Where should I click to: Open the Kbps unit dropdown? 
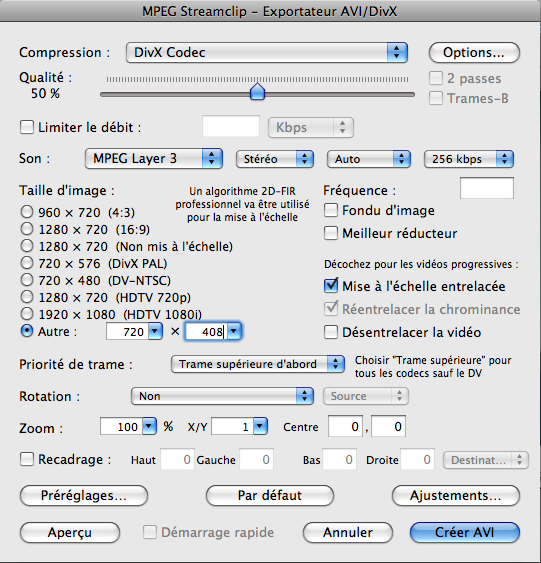point(311,127)
